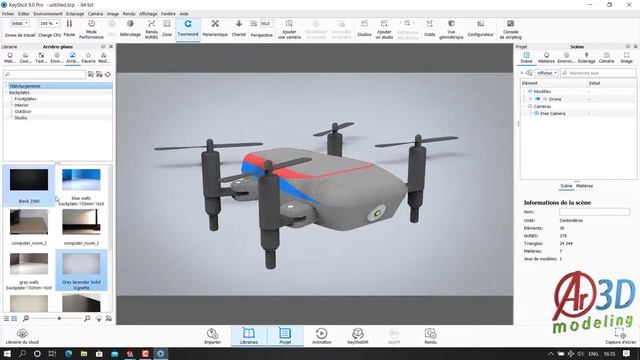
Task: Expand the Drone model node
Action: coord(530,99)
